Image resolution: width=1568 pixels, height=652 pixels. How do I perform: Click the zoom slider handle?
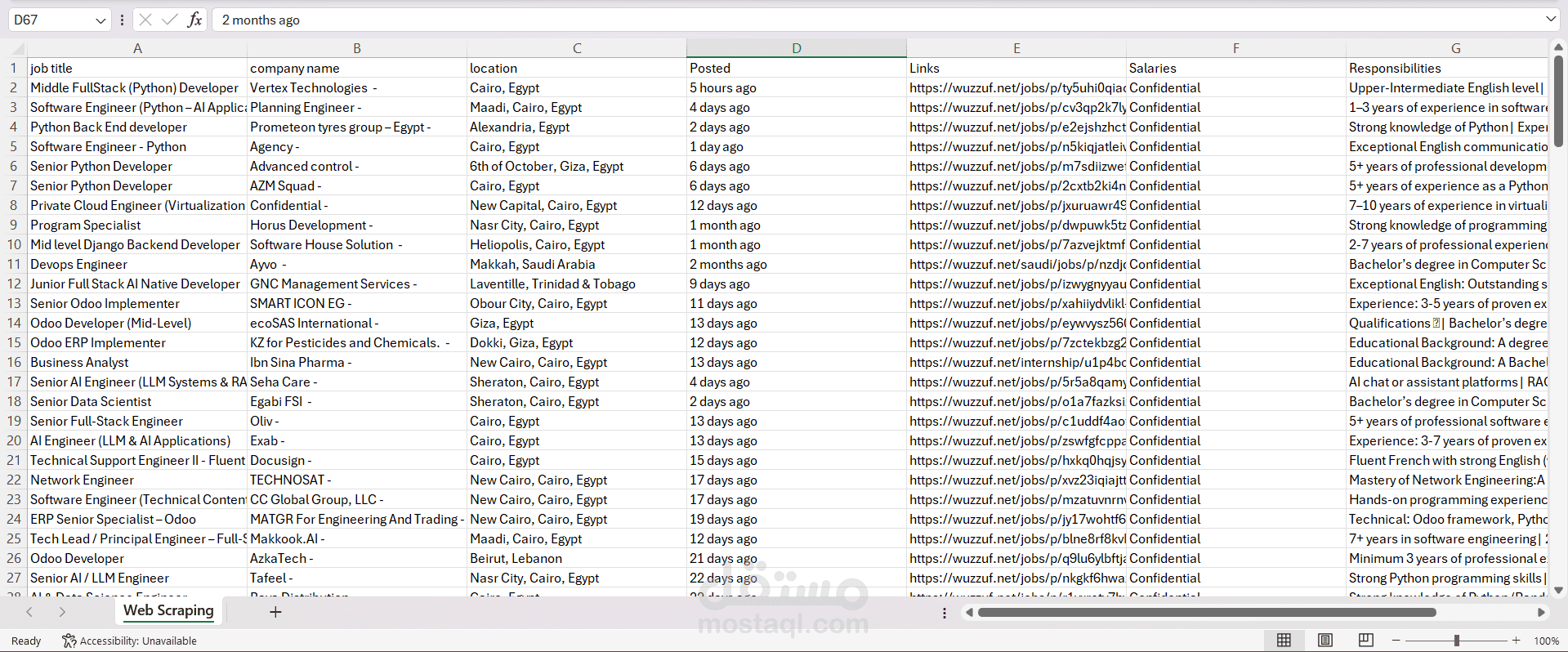pyautogui.click(x=1456, y=641)
